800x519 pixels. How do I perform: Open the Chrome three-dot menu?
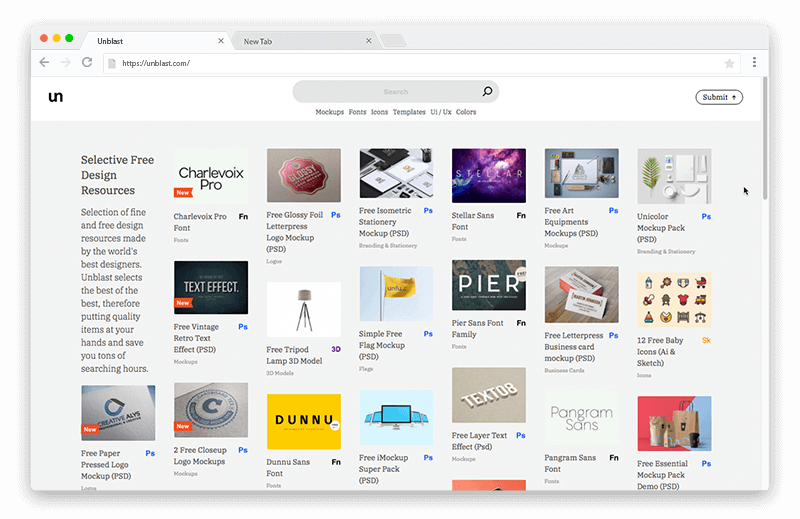click(754, 63)
